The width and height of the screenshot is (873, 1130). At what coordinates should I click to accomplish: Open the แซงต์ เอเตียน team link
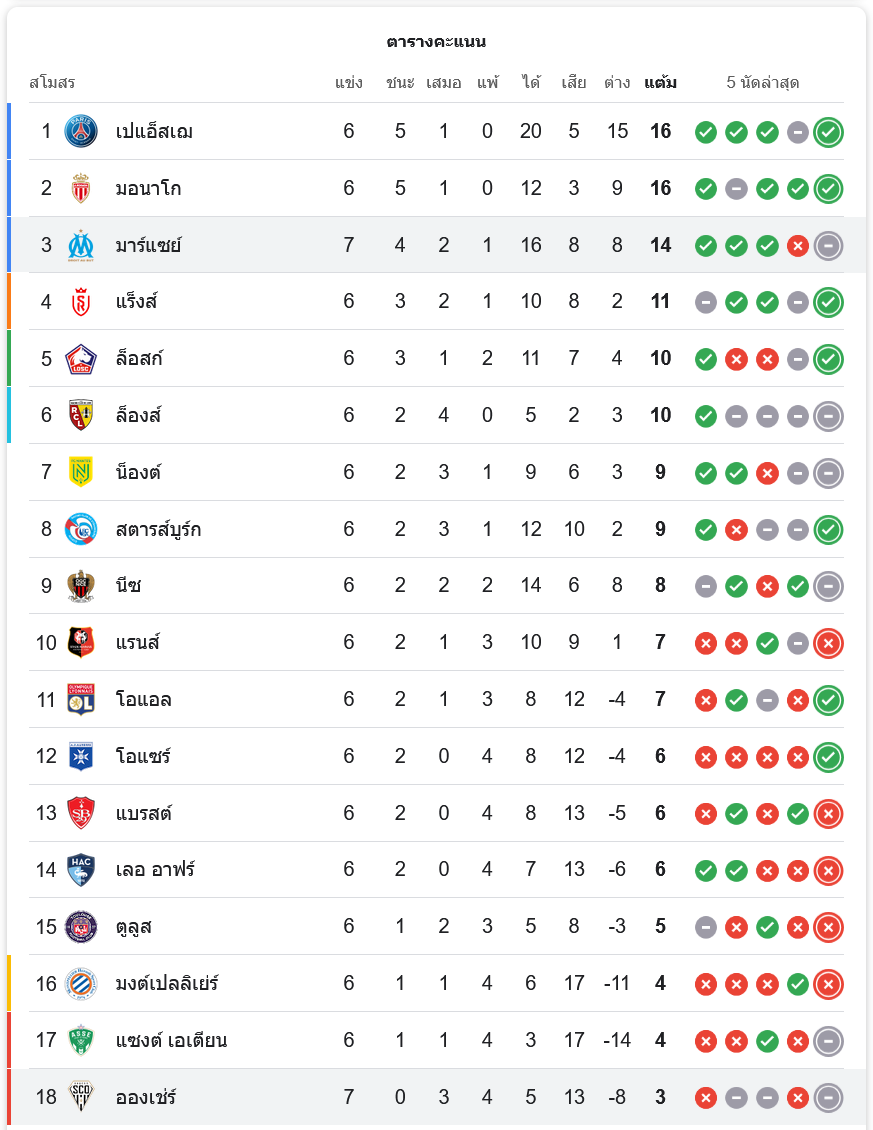point(172,1041)
